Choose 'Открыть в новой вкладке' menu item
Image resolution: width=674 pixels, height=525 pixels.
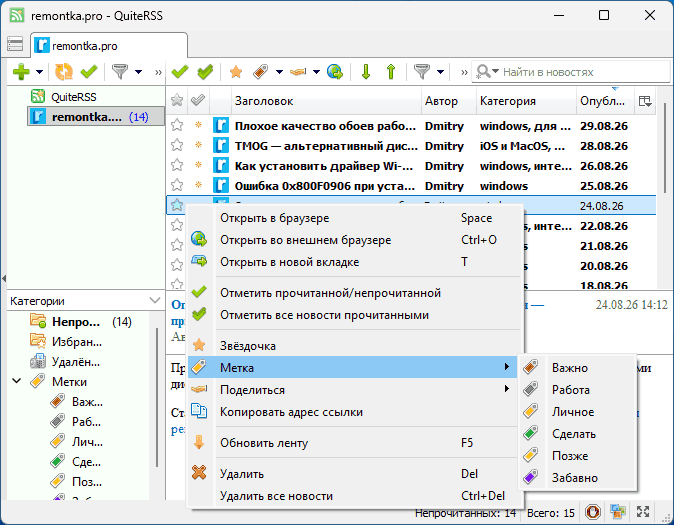pyautogui.click(x=355, y=262)
